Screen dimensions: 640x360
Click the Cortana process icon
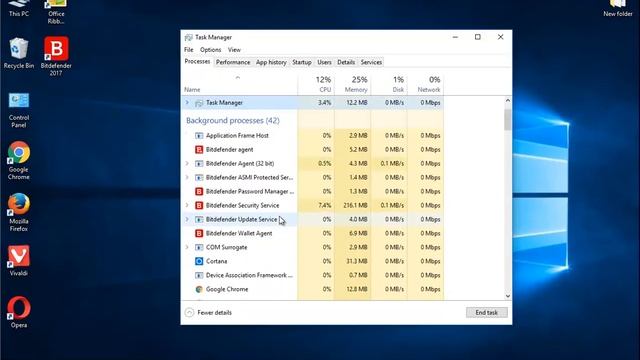[199, 261]
